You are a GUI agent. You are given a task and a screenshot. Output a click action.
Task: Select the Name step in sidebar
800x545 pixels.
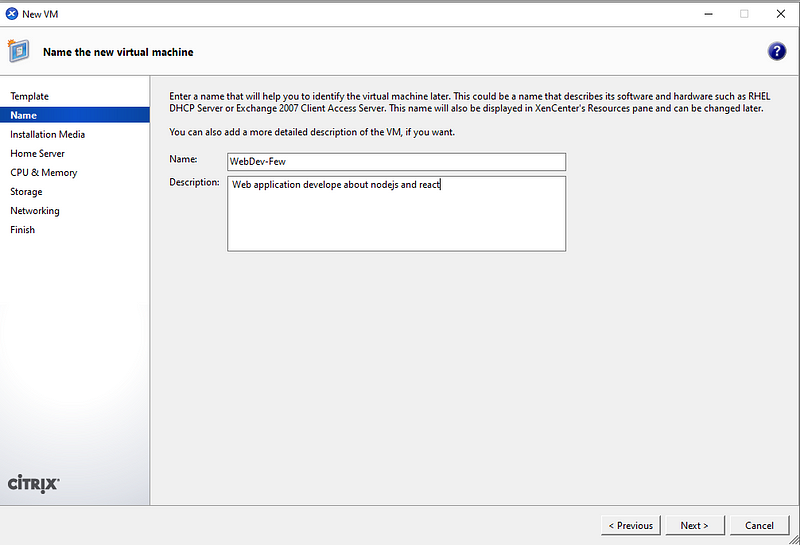tap(24, 115)
